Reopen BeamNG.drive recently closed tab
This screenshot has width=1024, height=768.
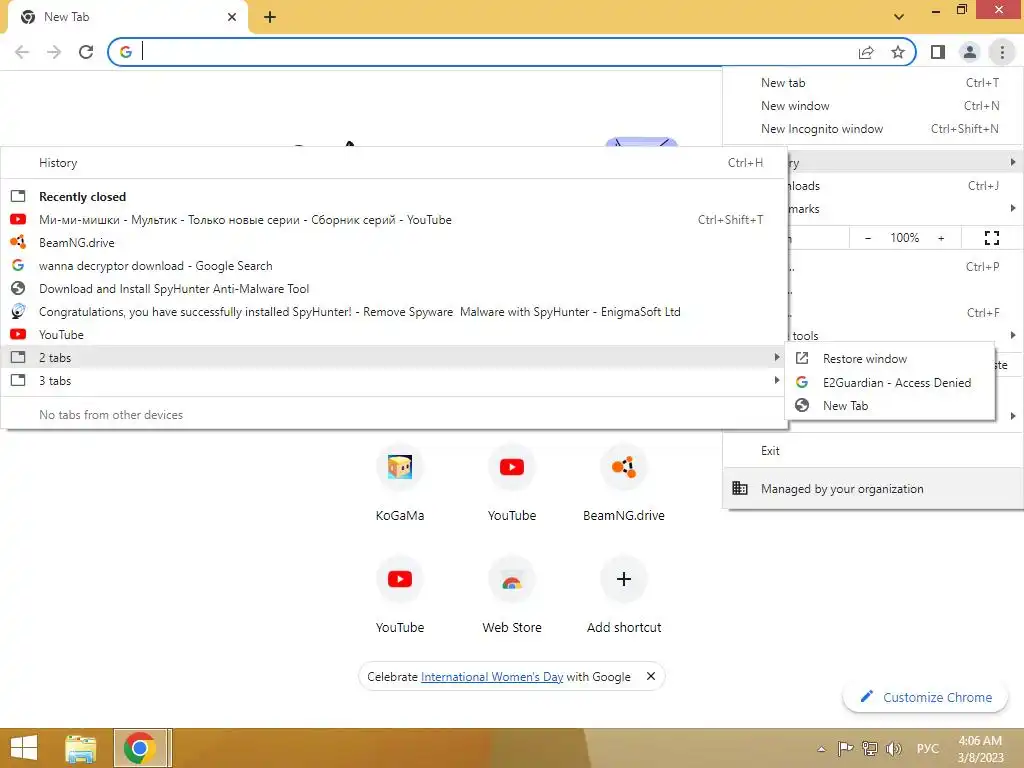(394, 243)
